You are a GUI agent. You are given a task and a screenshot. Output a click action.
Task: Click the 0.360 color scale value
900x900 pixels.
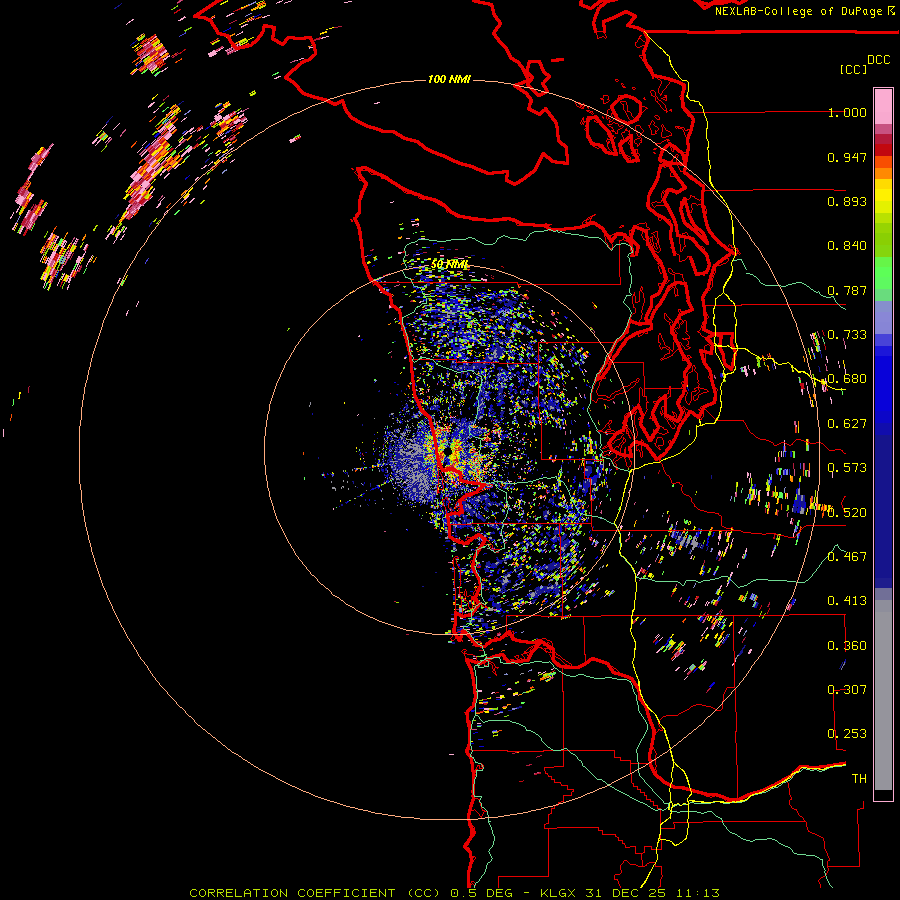point(847,646)
